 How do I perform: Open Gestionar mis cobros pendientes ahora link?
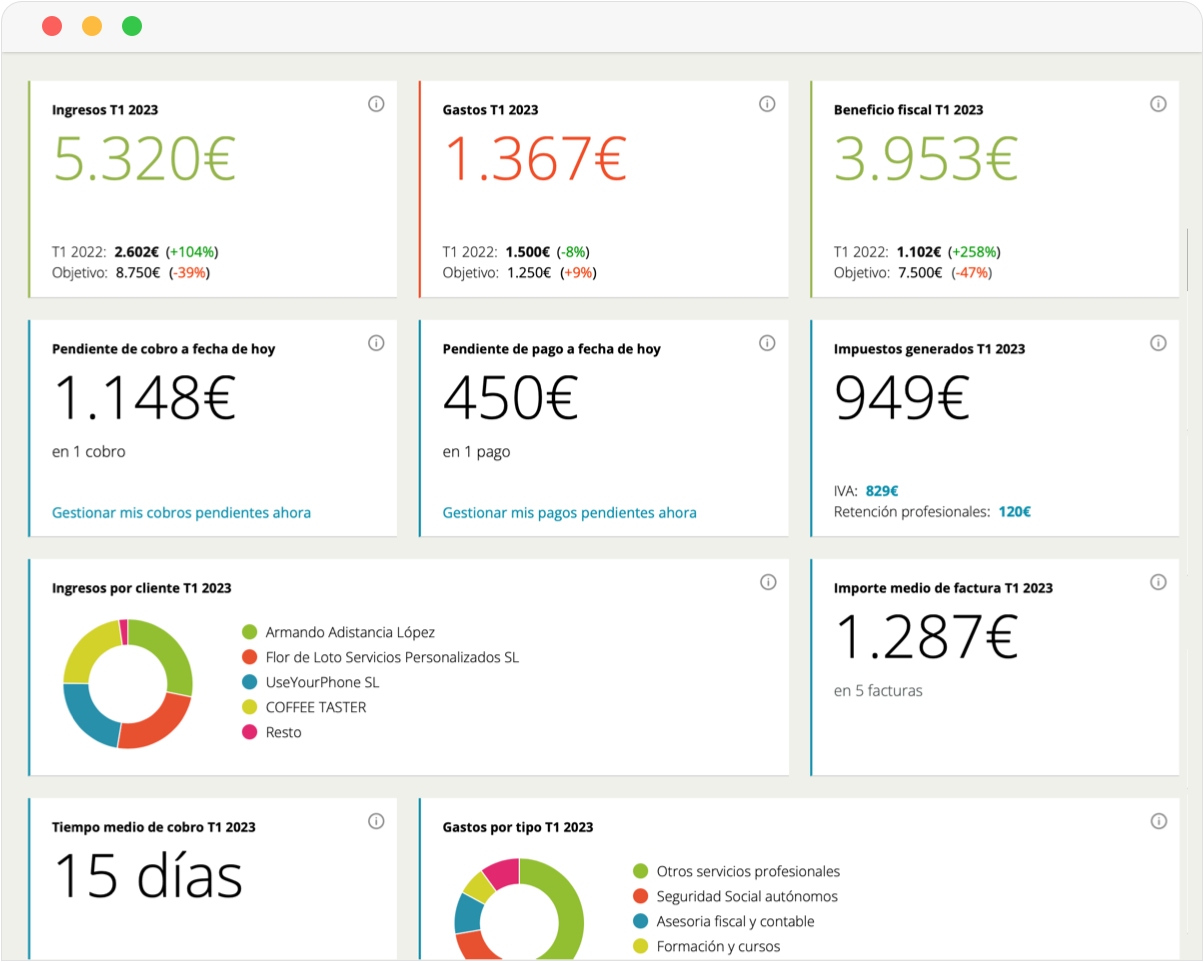(x=181, y=513)
